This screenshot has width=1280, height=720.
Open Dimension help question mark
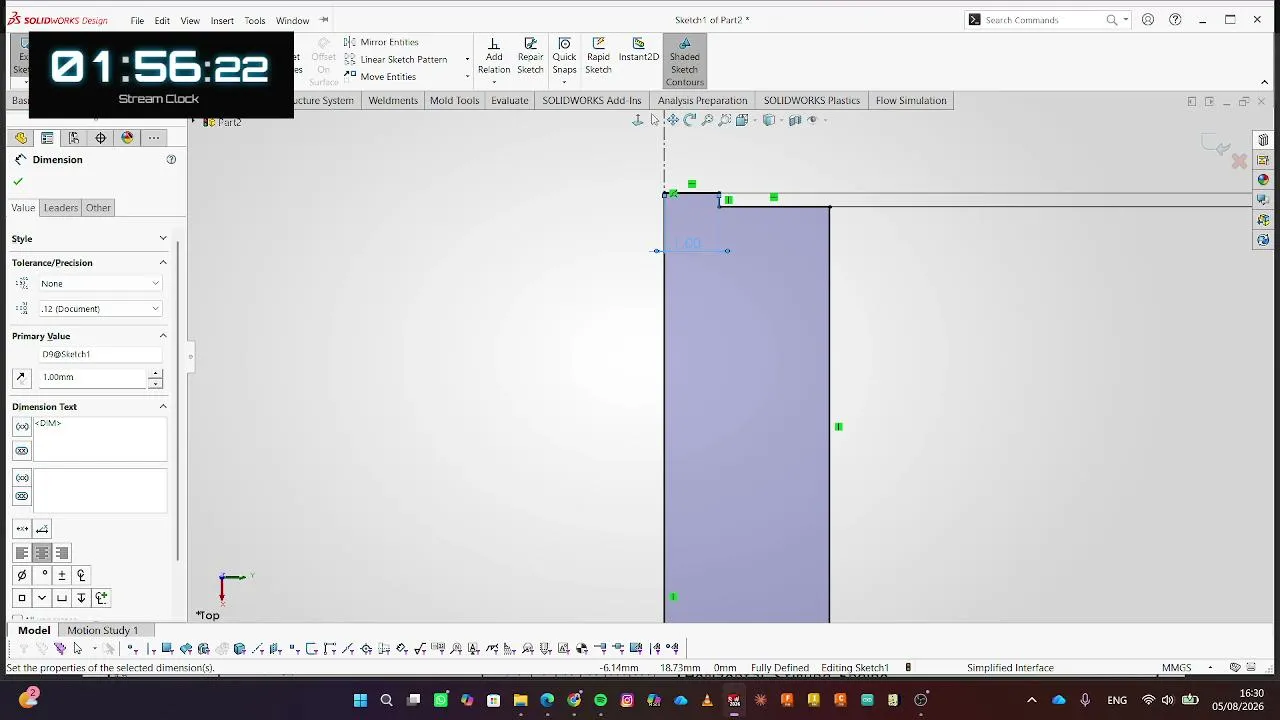[x=171, y=159]
